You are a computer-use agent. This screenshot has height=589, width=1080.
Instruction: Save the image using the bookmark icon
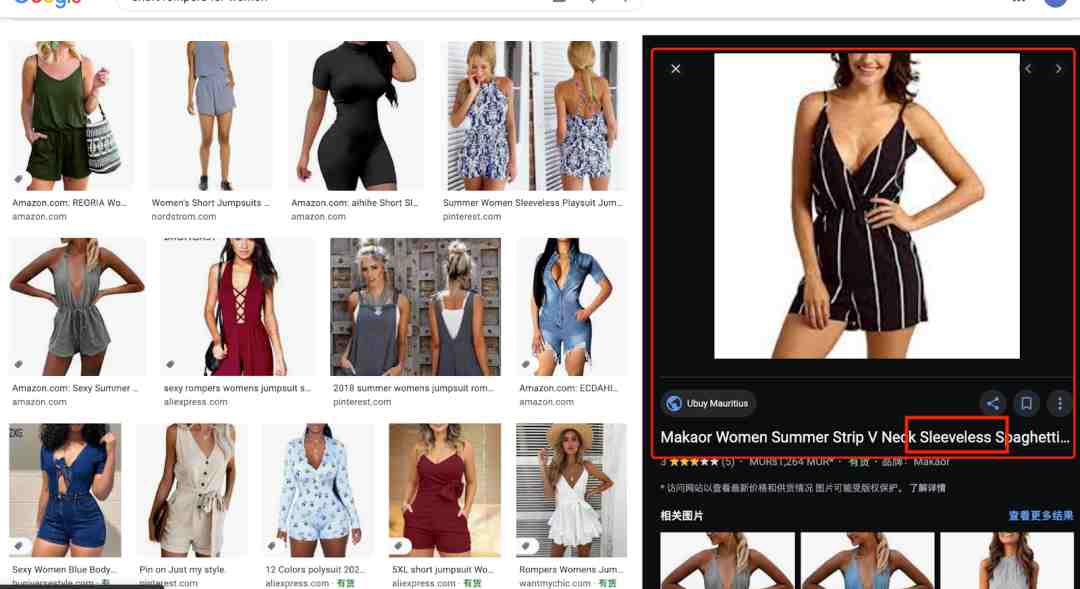coord(1026,404)
